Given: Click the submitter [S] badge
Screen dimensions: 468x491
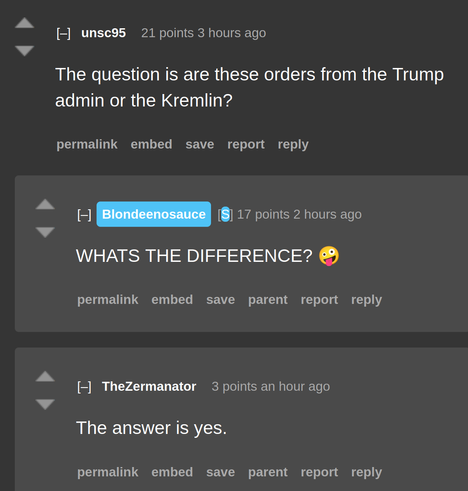Looking at the screenshot, I should coord(225,214).
